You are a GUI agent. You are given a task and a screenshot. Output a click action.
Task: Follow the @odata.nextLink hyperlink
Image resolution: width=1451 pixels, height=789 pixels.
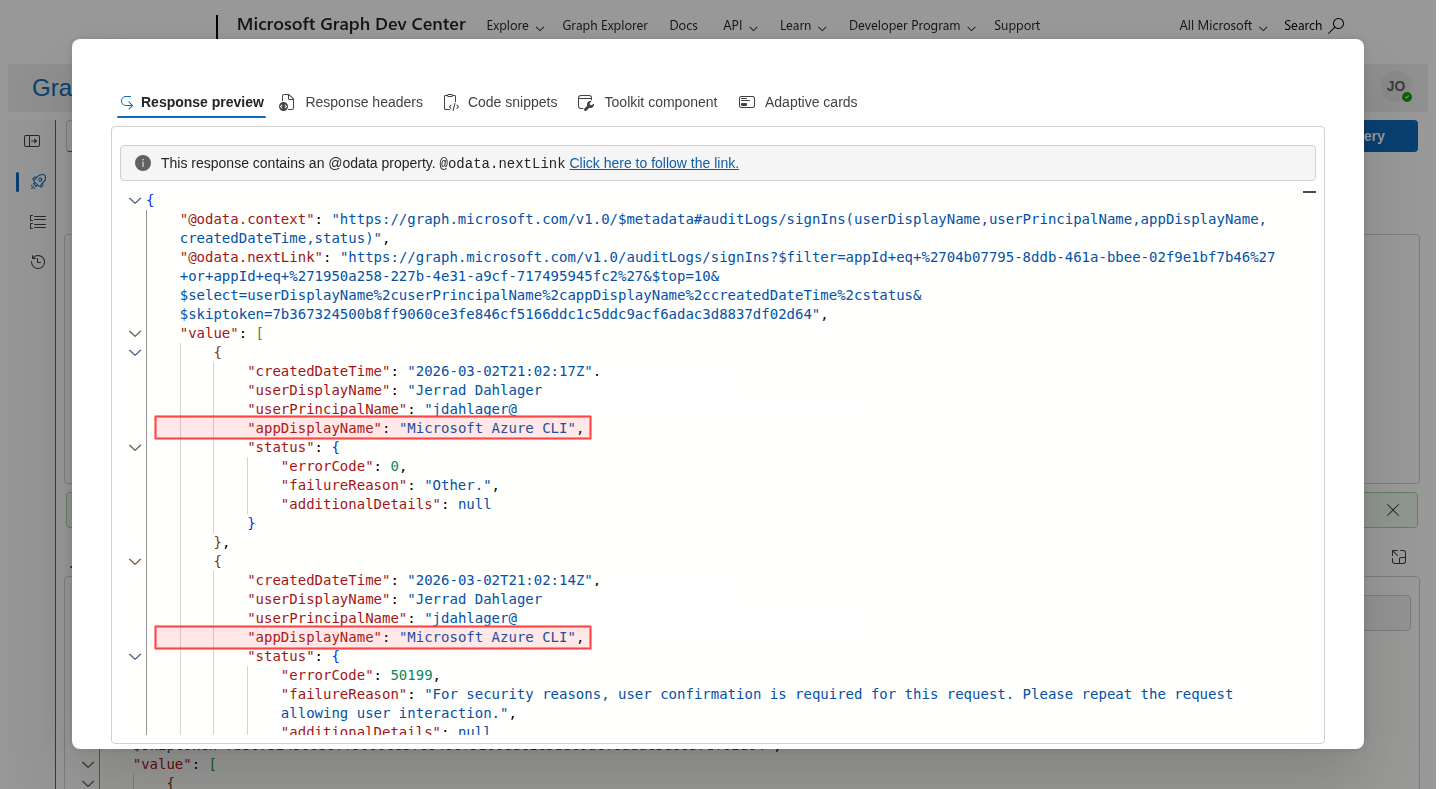(x=654, y=162)
